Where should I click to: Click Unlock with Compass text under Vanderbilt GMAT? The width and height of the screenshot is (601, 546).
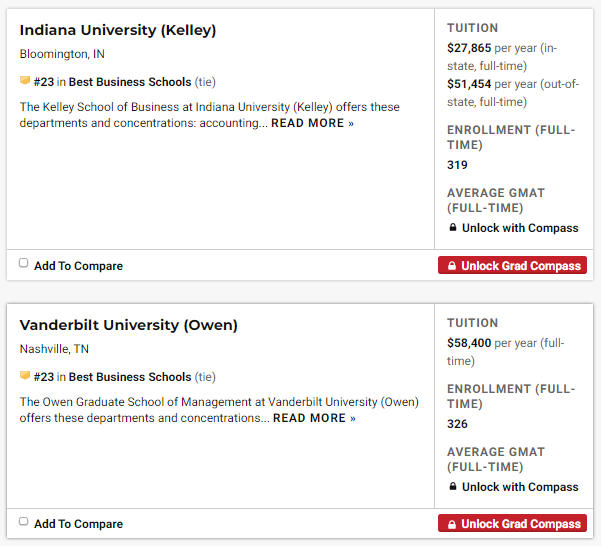pos(520,487)
